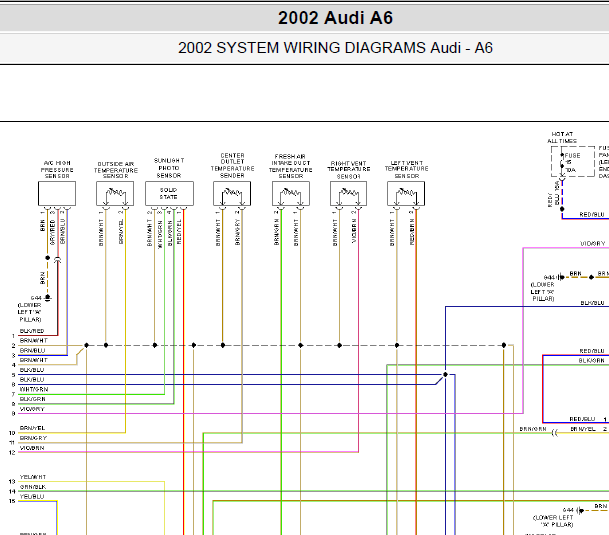Click the "(LOWER LEFT 'A' PILLAR)" note at bottom right
The height and width of the screenshot is (535, 609).
click(553, 521)
